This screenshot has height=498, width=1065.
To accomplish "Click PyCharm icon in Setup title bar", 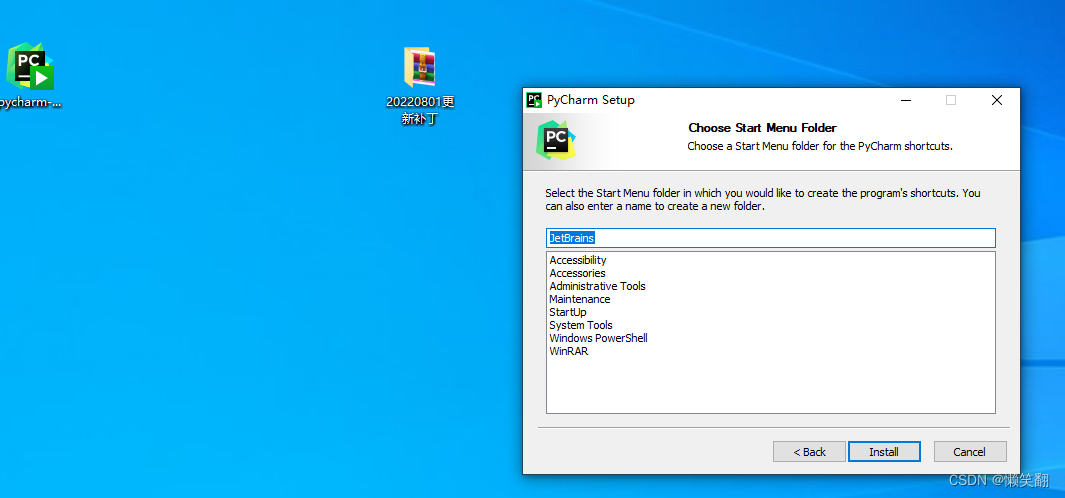I will pos(534,100).
